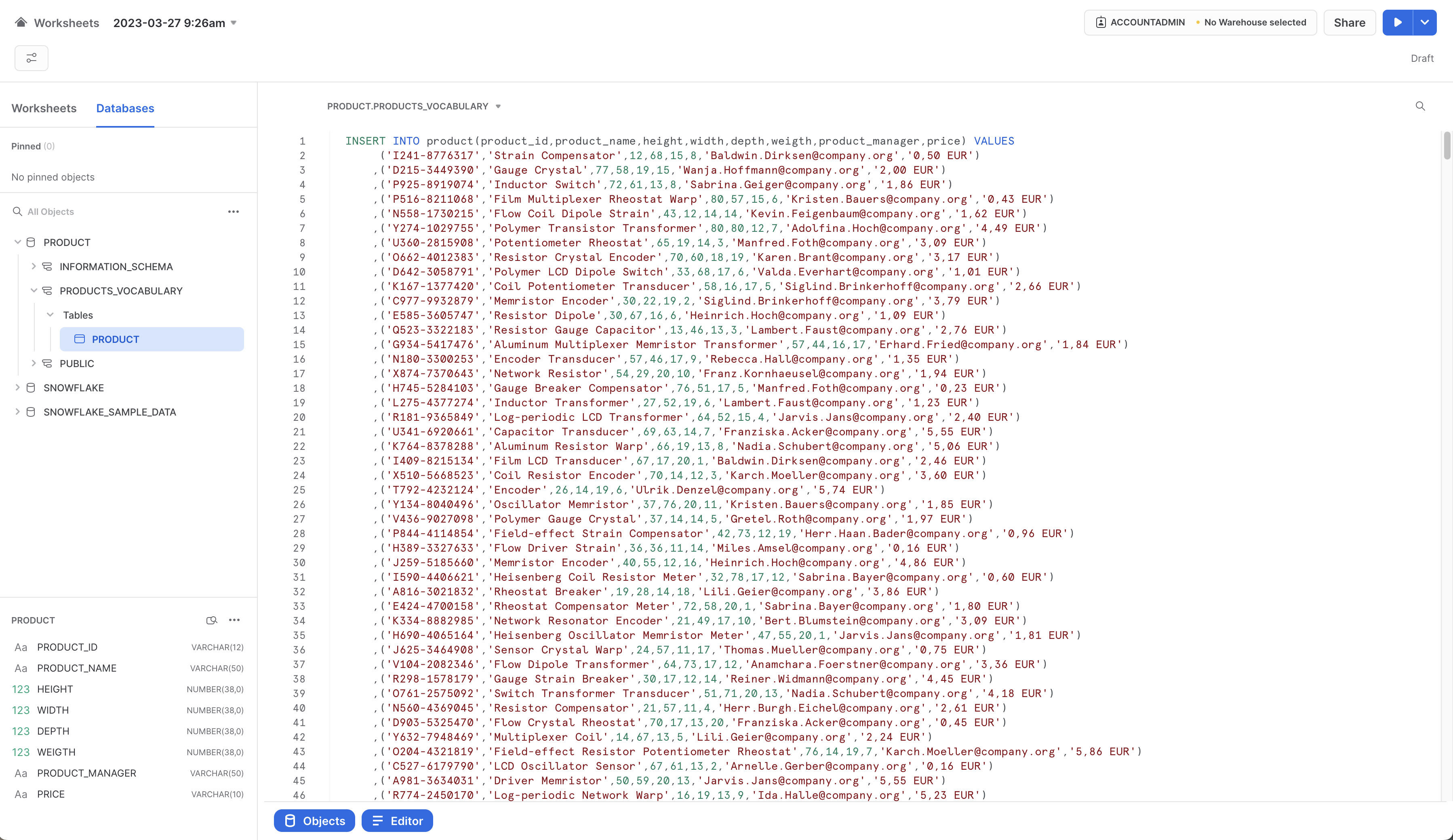Click the editor vertical scrollbar thumb

coord(1447,145)
